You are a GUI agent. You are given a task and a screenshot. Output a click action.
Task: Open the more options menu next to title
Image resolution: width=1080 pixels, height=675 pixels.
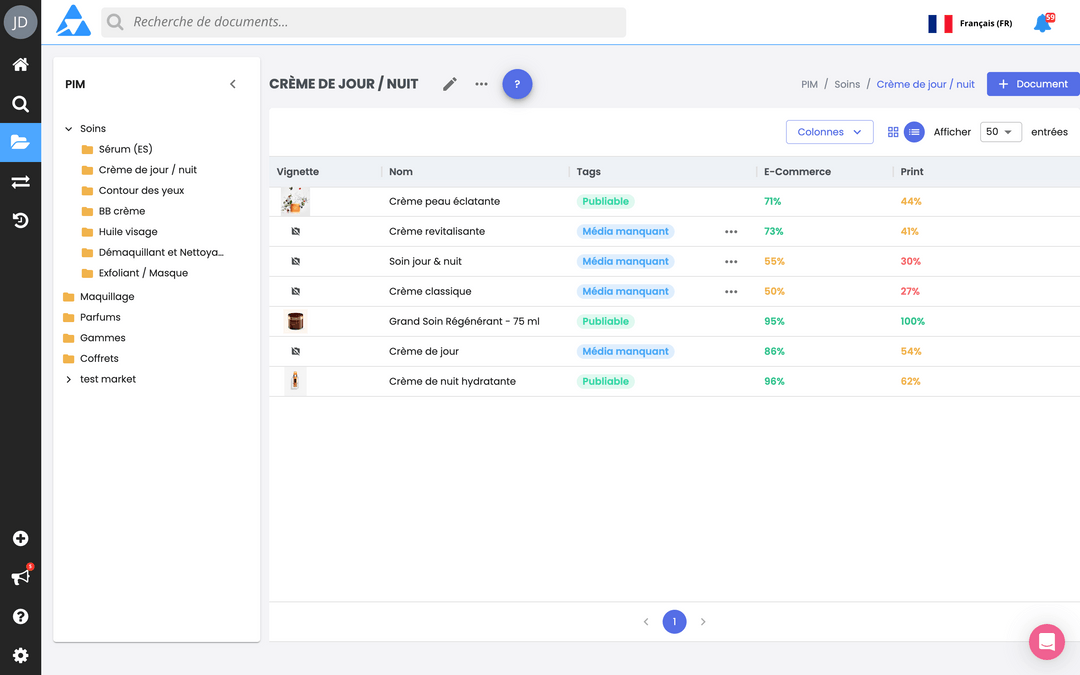(481, 84)
